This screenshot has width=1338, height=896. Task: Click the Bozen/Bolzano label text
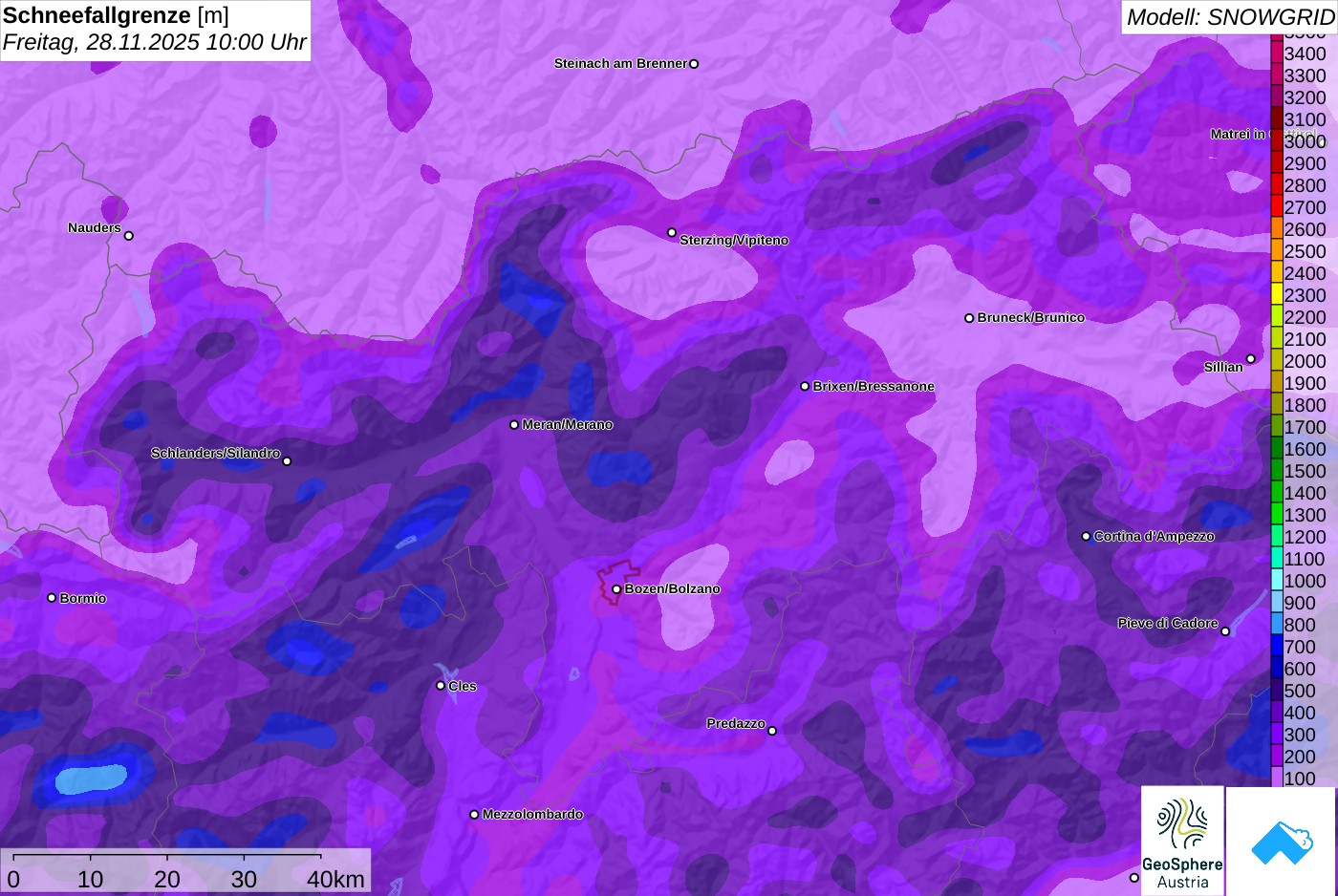pos(672,588)
